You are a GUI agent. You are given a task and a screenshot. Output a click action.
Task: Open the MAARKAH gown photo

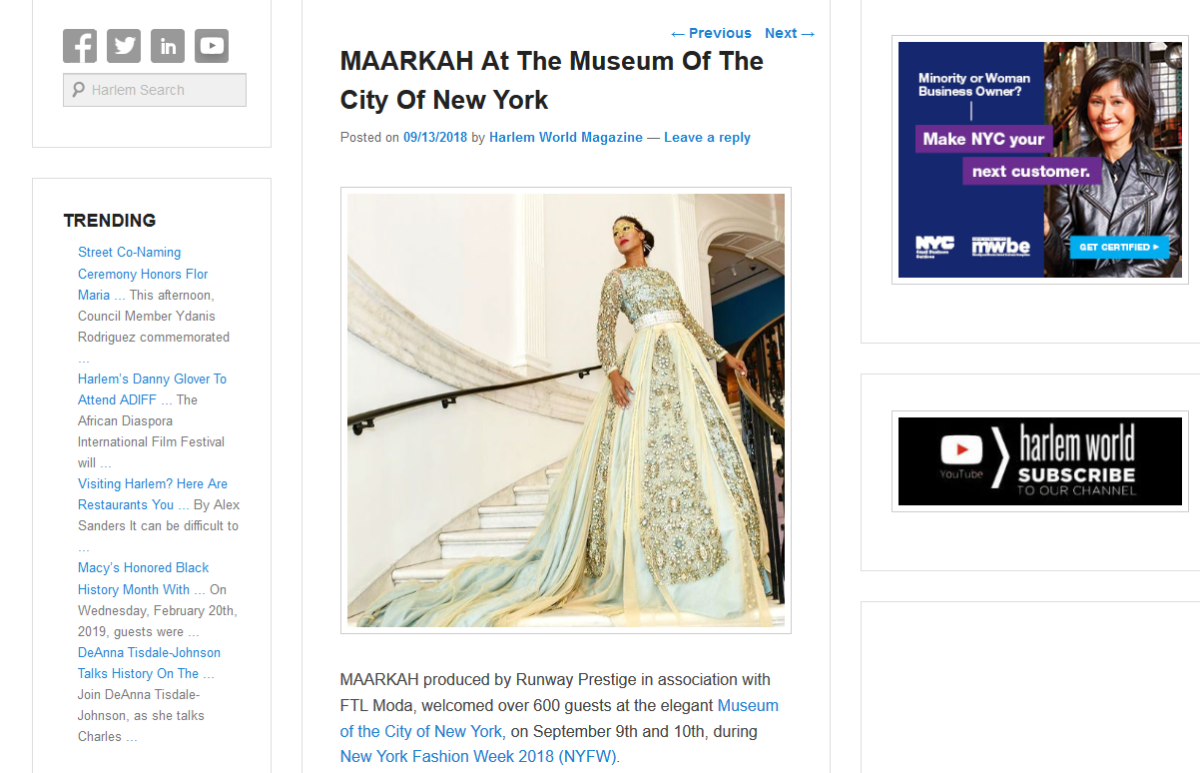click(x=566, y=410)
